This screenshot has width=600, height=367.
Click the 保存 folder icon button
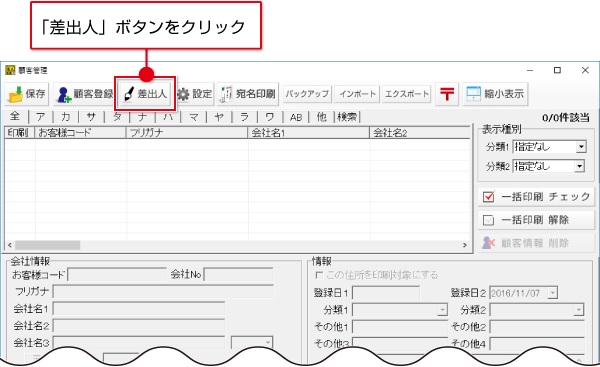[27, 94]
